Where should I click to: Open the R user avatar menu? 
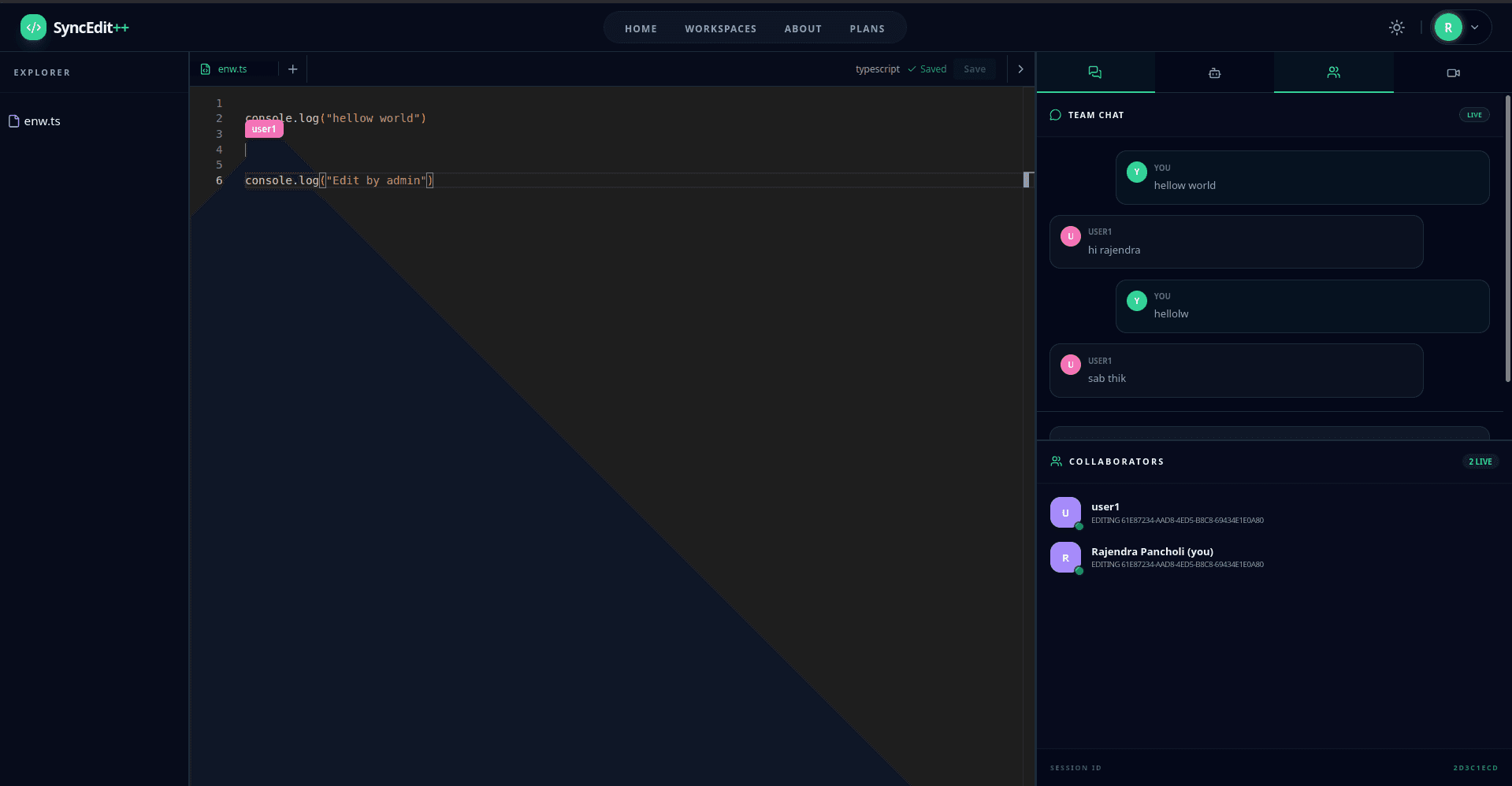click(1448, 28)
